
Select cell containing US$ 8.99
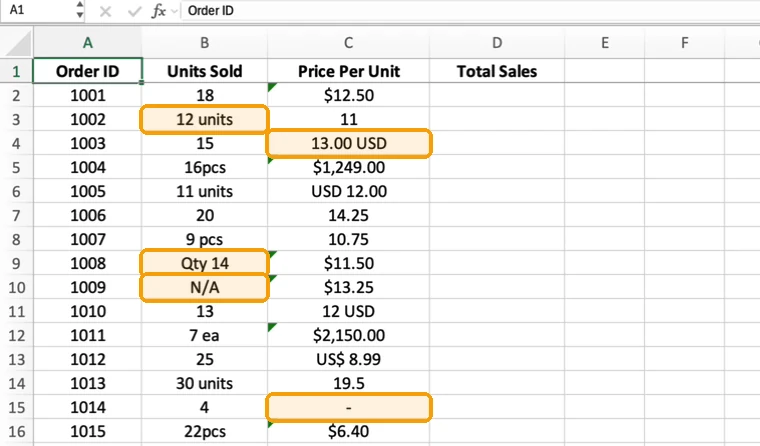pyautogui.click(x=348, y=359)
